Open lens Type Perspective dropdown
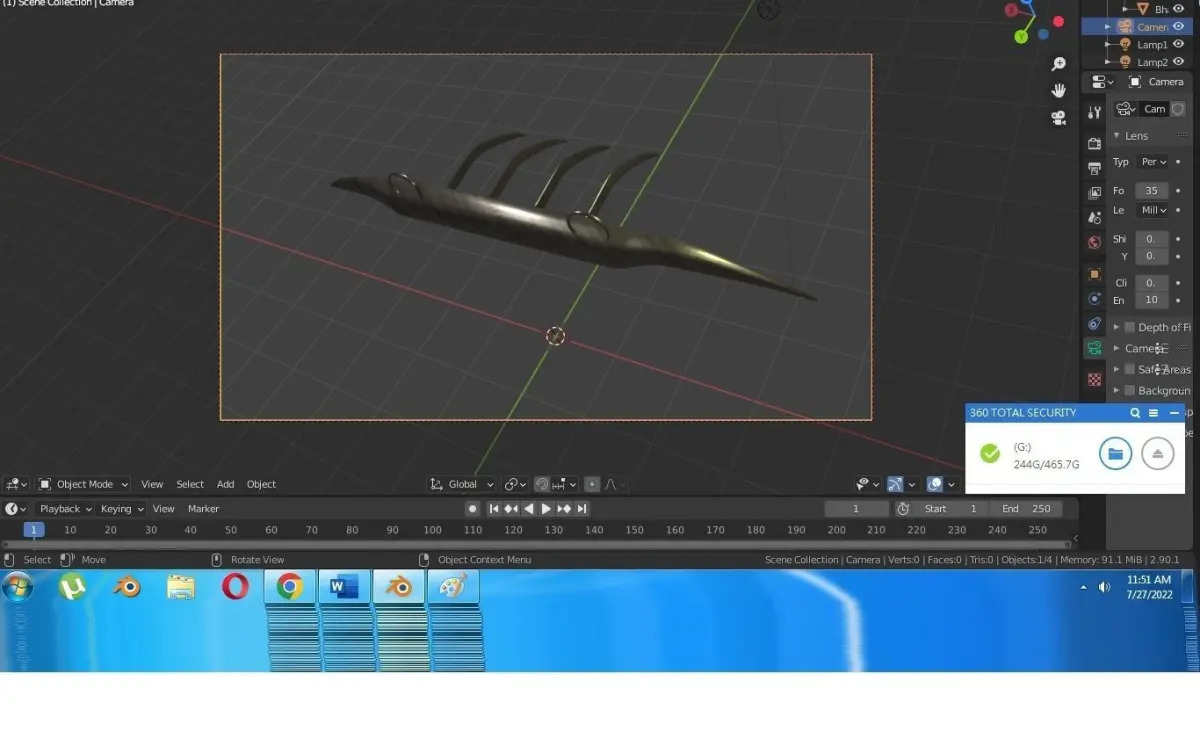1200x739 pixels. pyautogui.click(x=1153, y=162)
